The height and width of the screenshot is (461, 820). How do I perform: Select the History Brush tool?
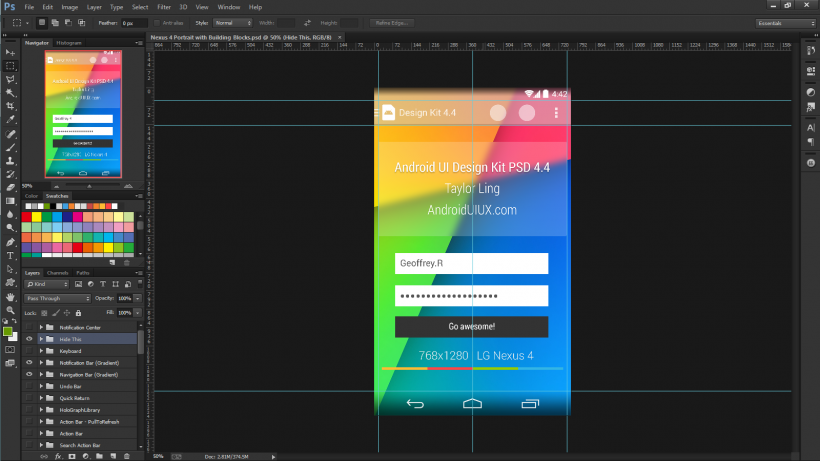click(10, 175)
